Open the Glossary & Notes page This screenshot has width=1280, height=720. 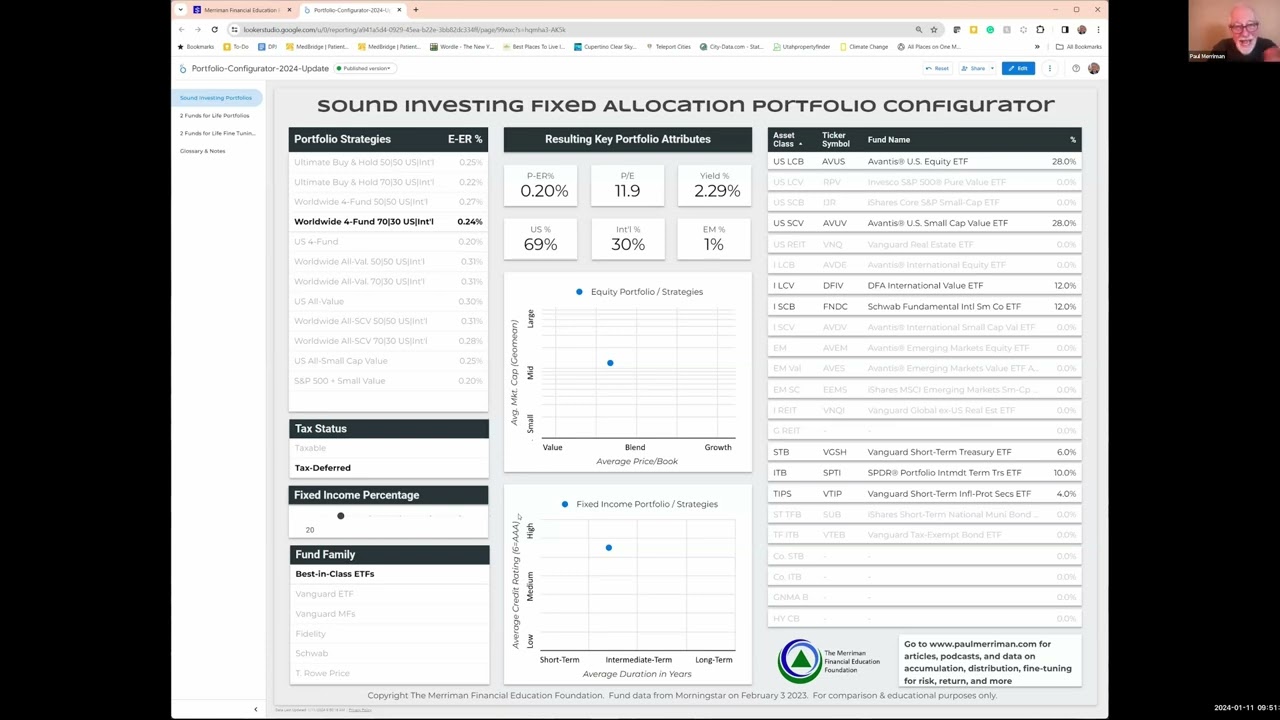202,151
